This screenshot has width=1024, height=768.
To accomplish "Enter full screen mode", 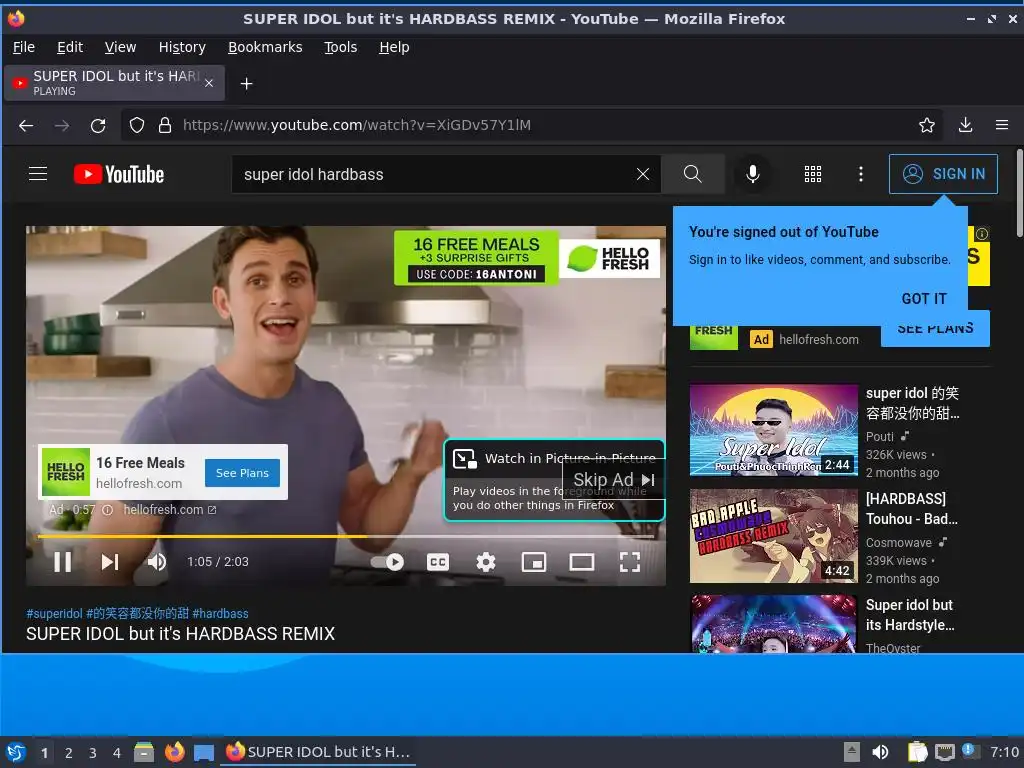I will pyautogui.click(x=630, y=562).
